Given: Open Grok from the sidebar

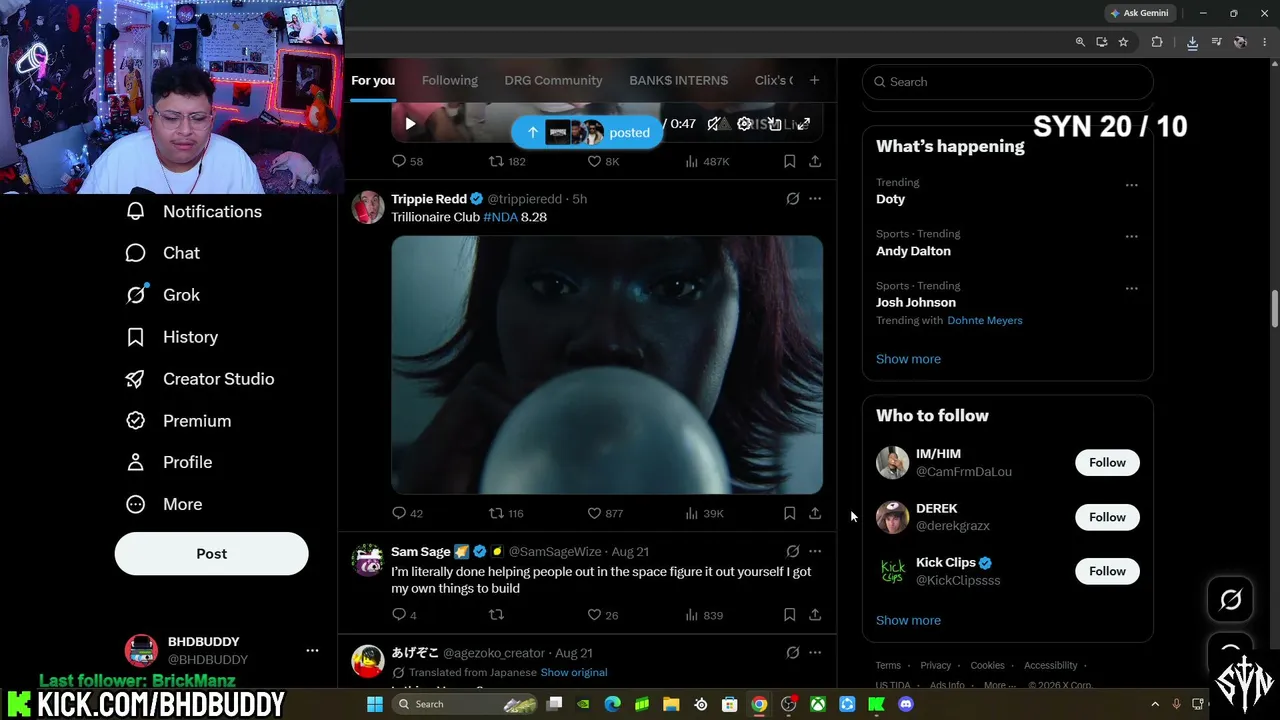Looking at the screenshot, I should point(162,295).
